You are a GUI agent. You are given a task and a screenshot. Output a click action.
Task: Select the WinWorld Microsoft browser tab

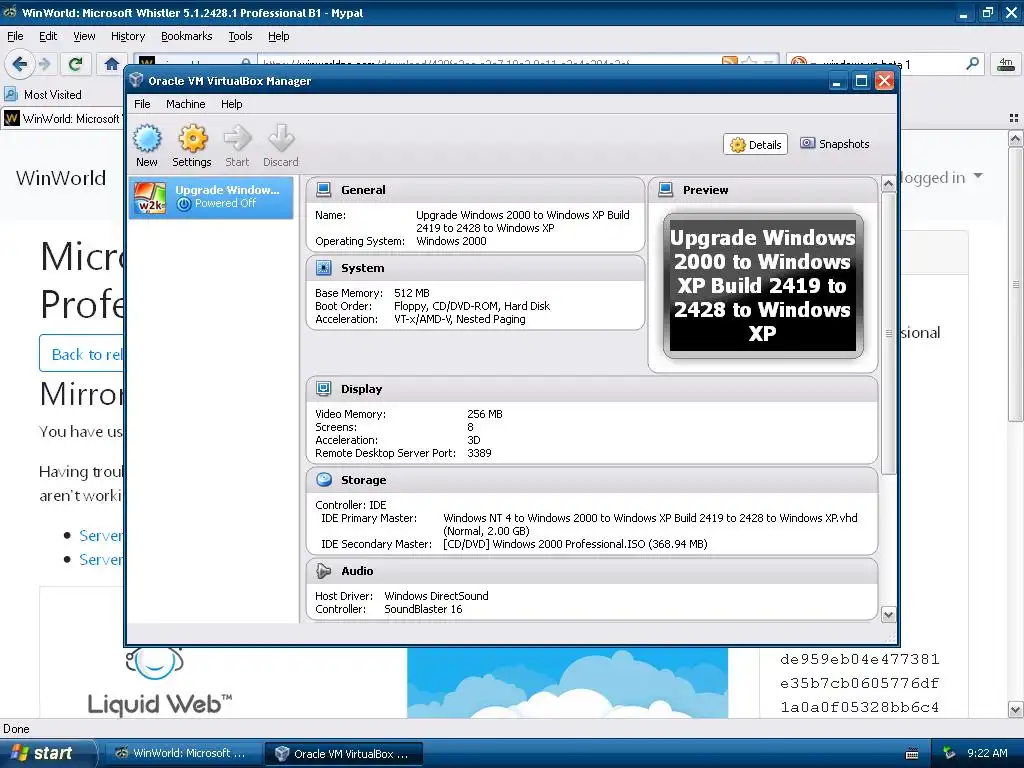point(63,118)
